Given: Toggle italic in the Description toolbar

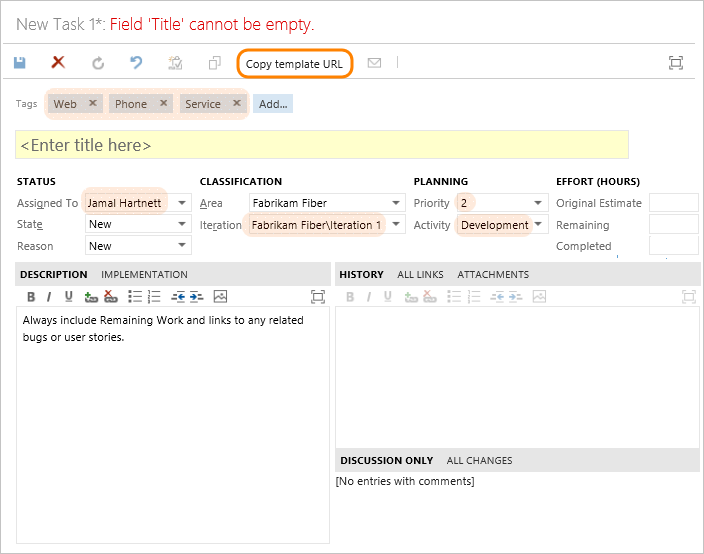Looking at the screenshot, I should pyautogui.click(x=49, y=297).
